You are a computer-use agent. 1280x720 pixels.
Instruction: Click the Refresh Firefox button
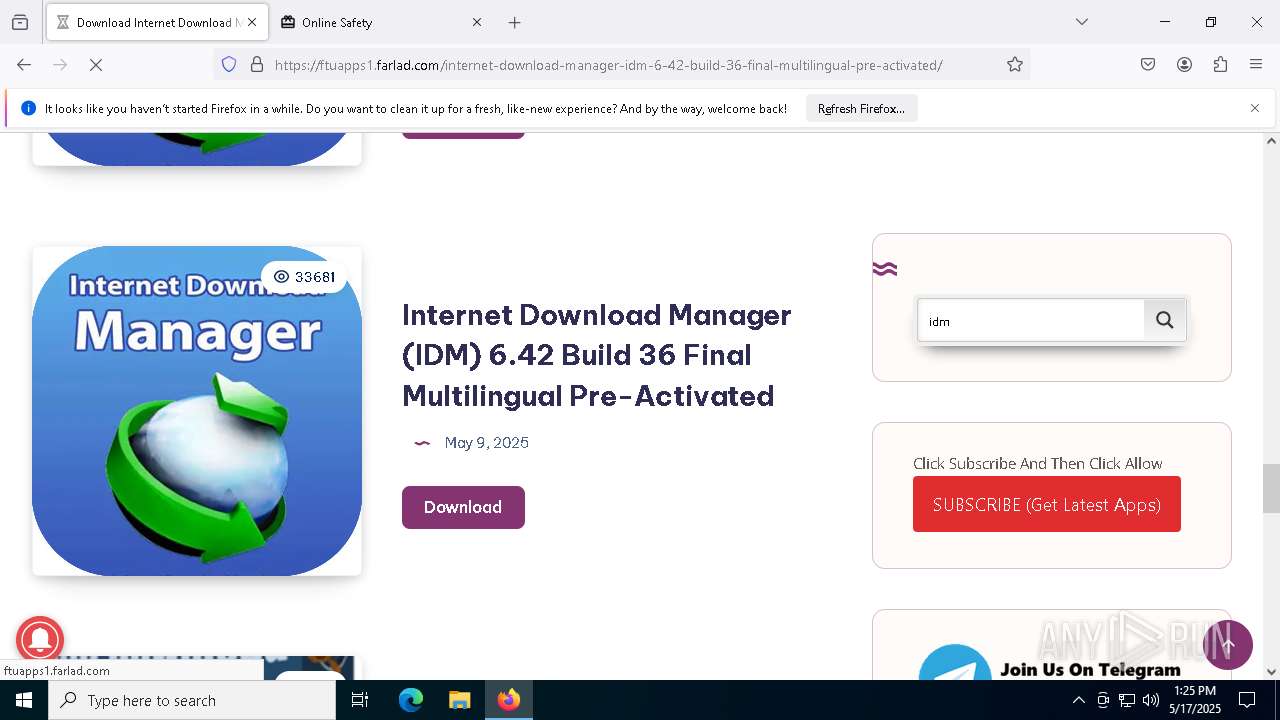point(861,108)
